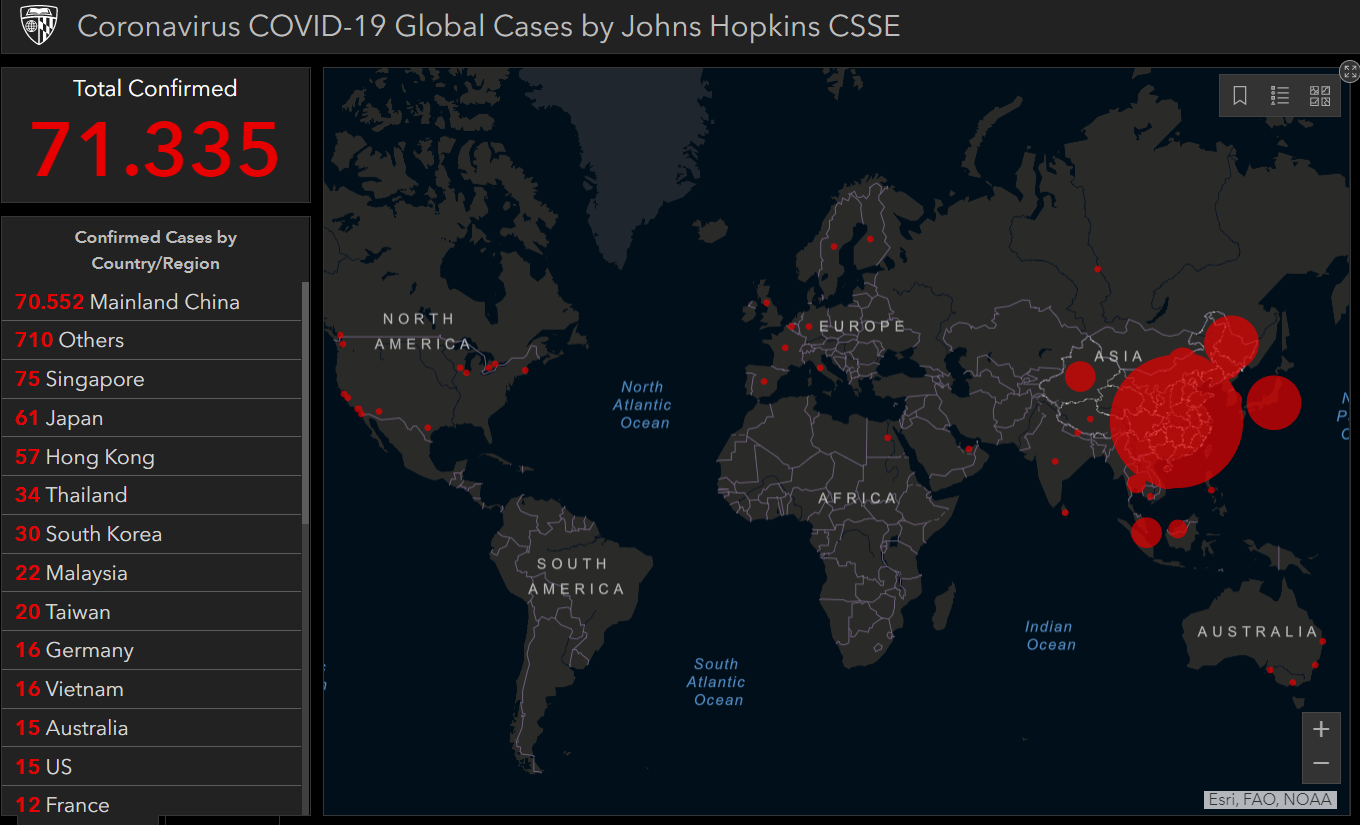Open the map bookmarks icon
Image resolution: width=1360 pixels, height=825 pixels.
pos(1240,96)
